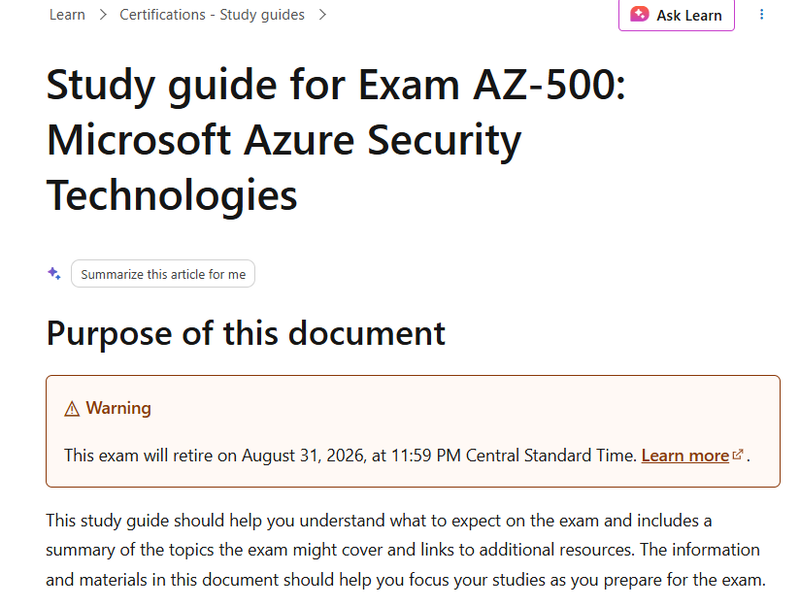The height and width of the screenshot is (613, 800).
Task: Click the purple sparkle icon beside Summarize
Action: [x=54, y=274]
